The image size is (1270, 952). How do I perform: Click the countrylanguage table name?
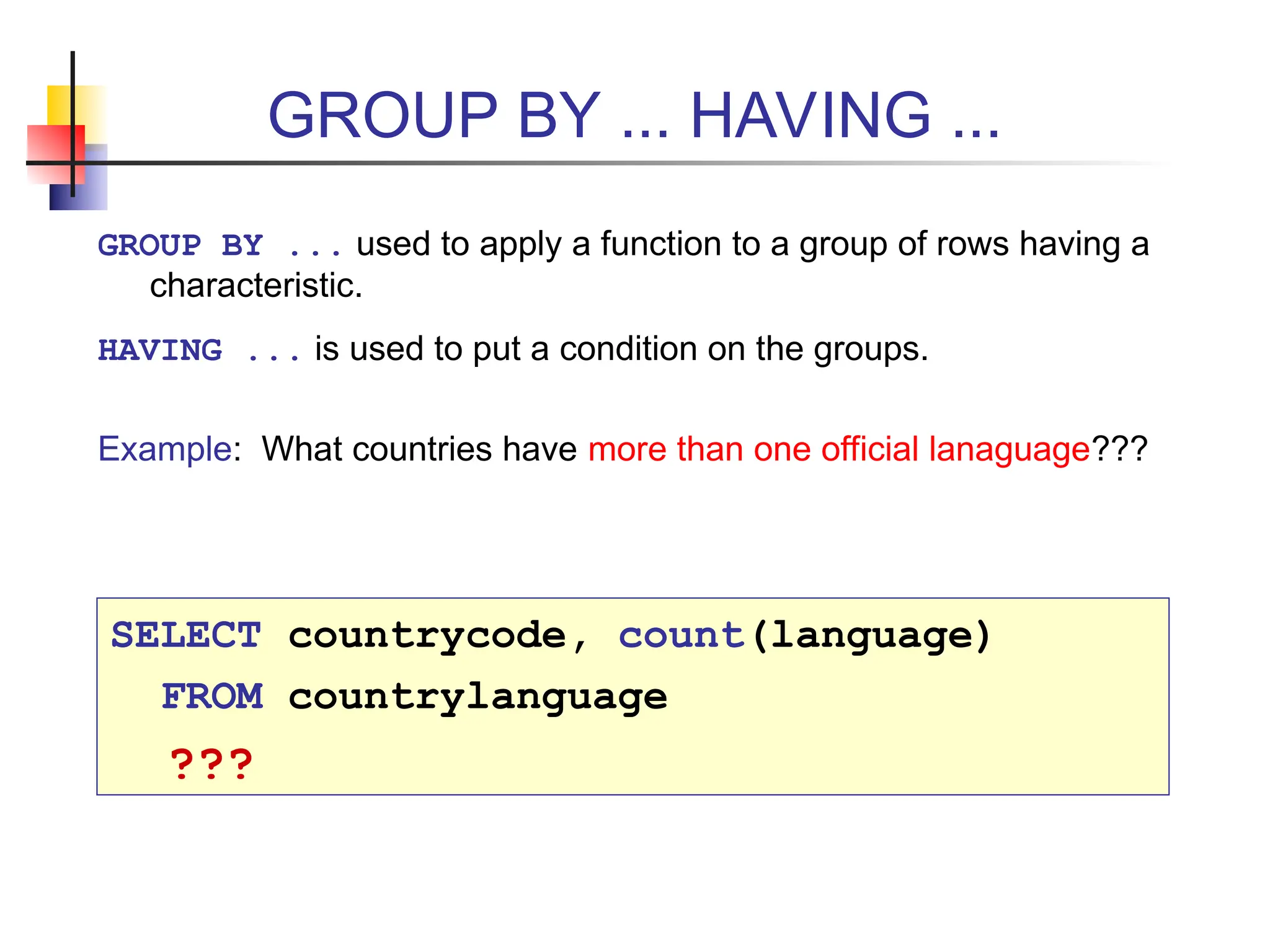click(x=477, y=697)
